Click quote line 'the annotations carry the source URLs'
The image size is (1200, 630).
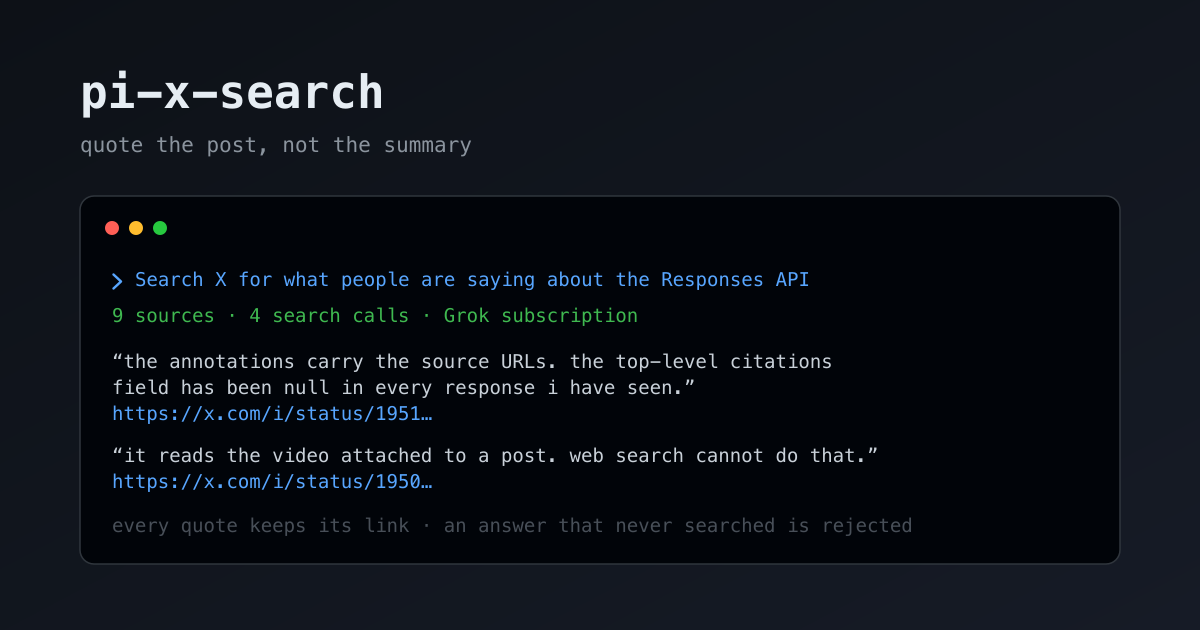pyautogui.click(x=472, y=361)
